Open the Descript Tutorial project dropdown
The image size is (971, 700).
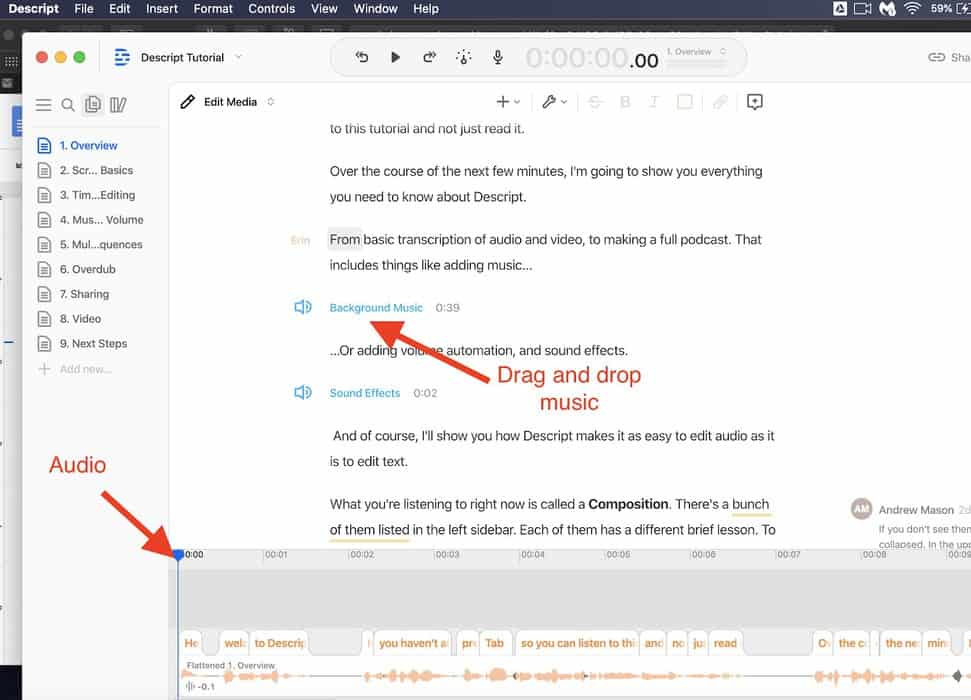click(x=238, y=57)
